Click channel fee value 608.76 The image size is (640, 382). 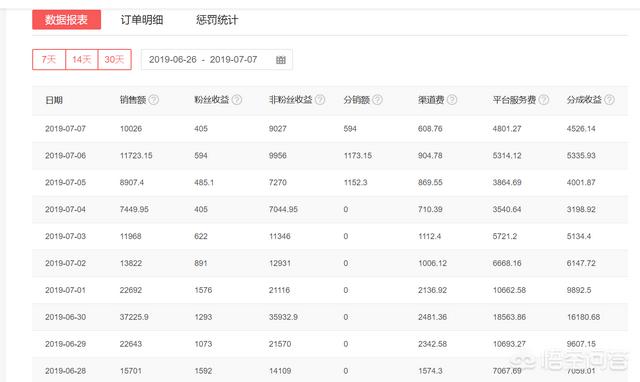pos(430,129)
